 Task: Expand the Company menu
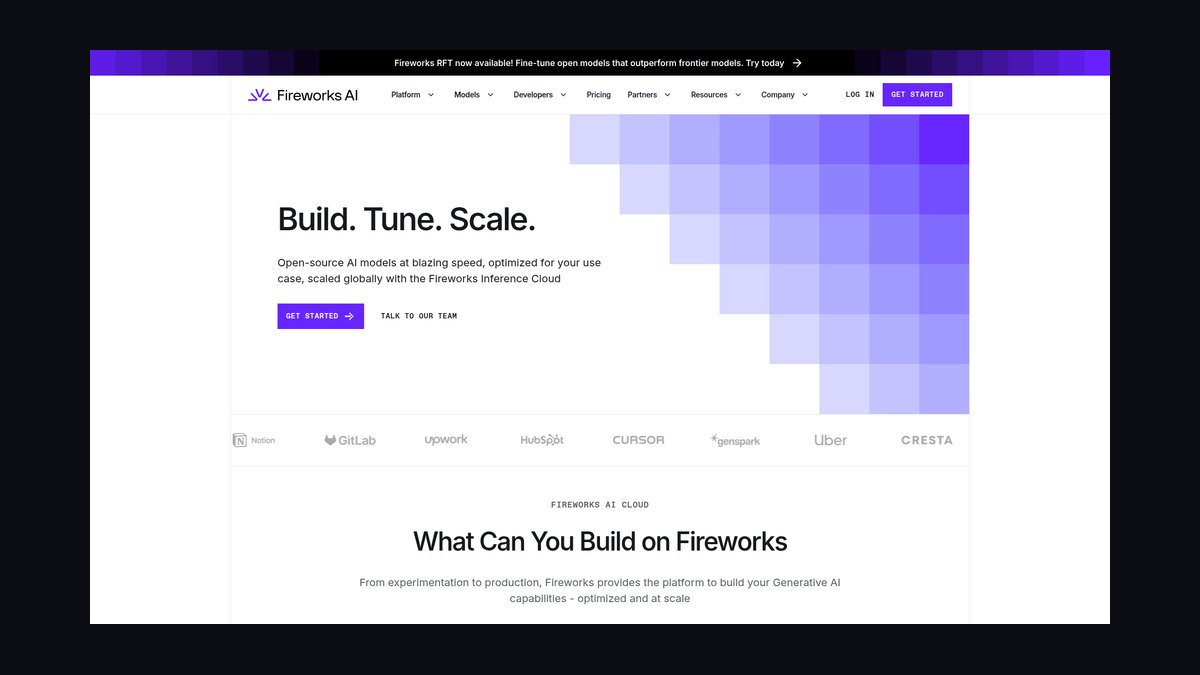click(x=785, y=95)
